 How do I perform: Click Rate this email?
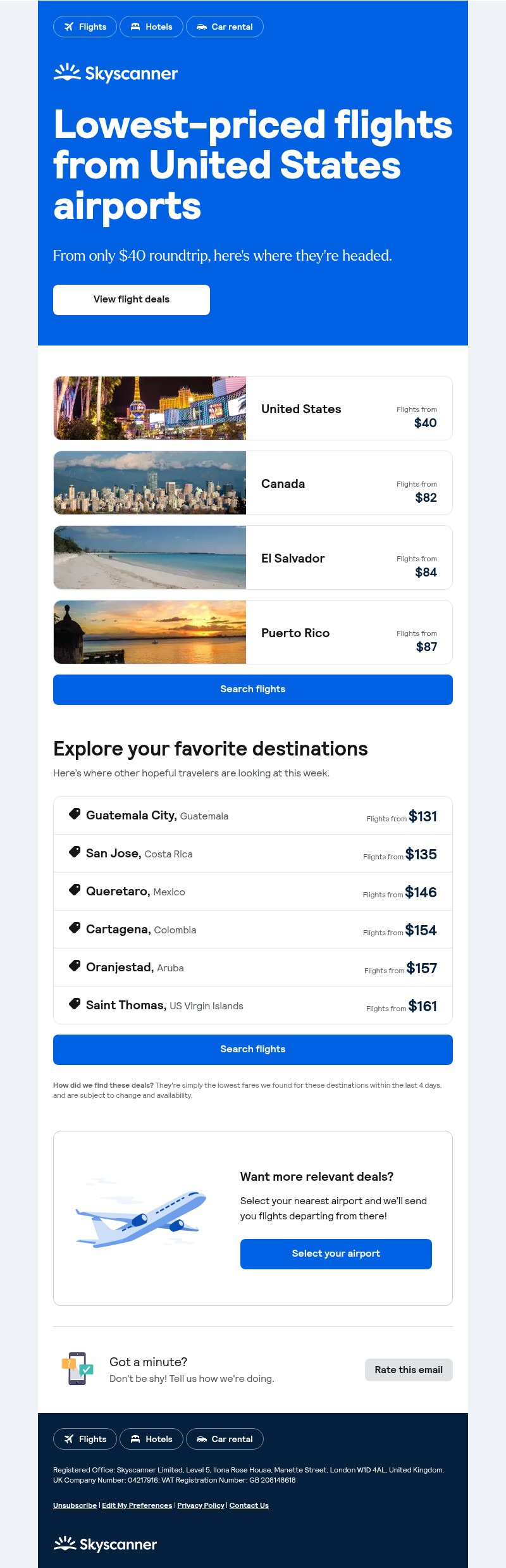click(x=408, y=1369)
